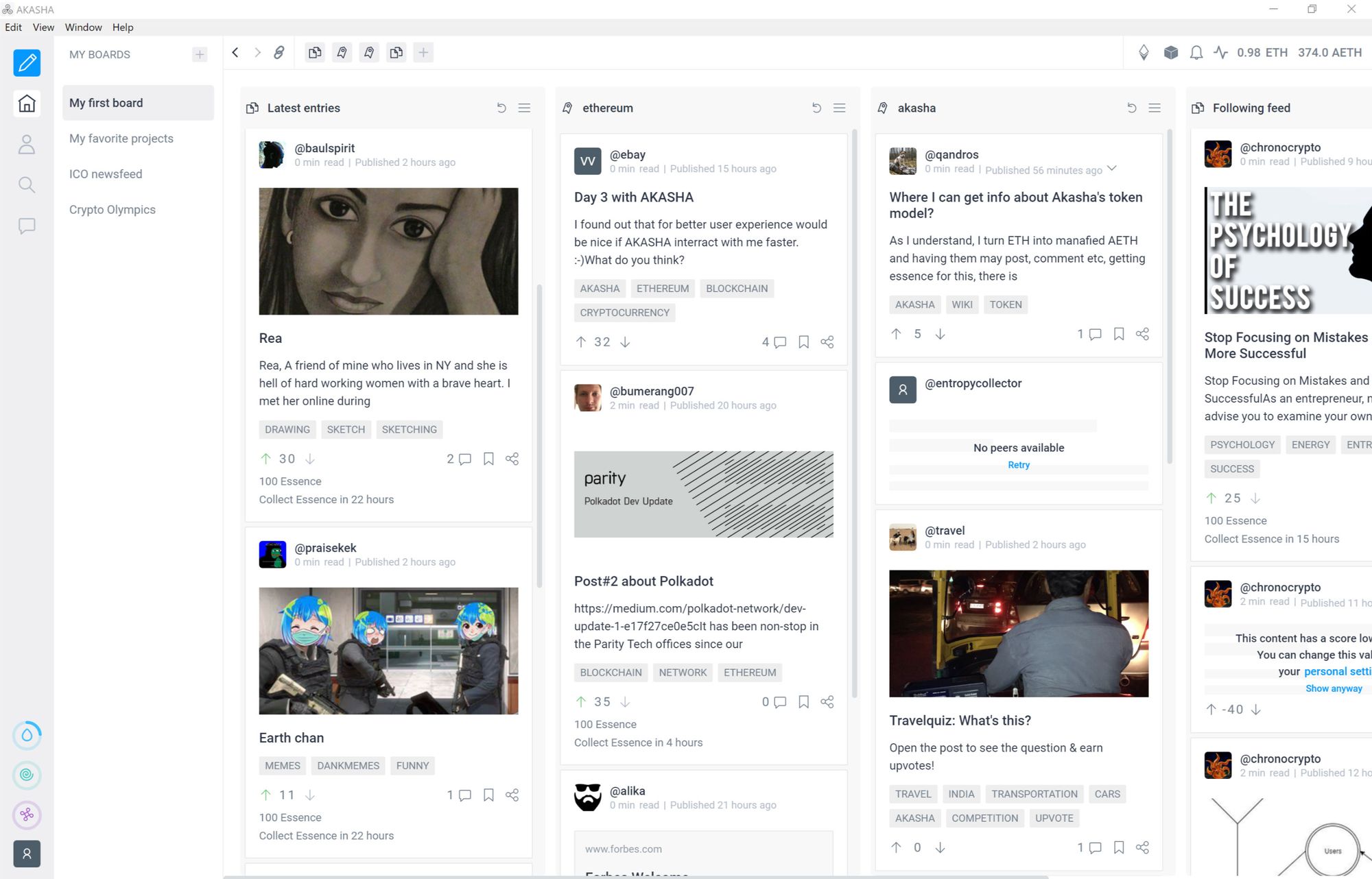Open the Window menu

pos(83,27)
